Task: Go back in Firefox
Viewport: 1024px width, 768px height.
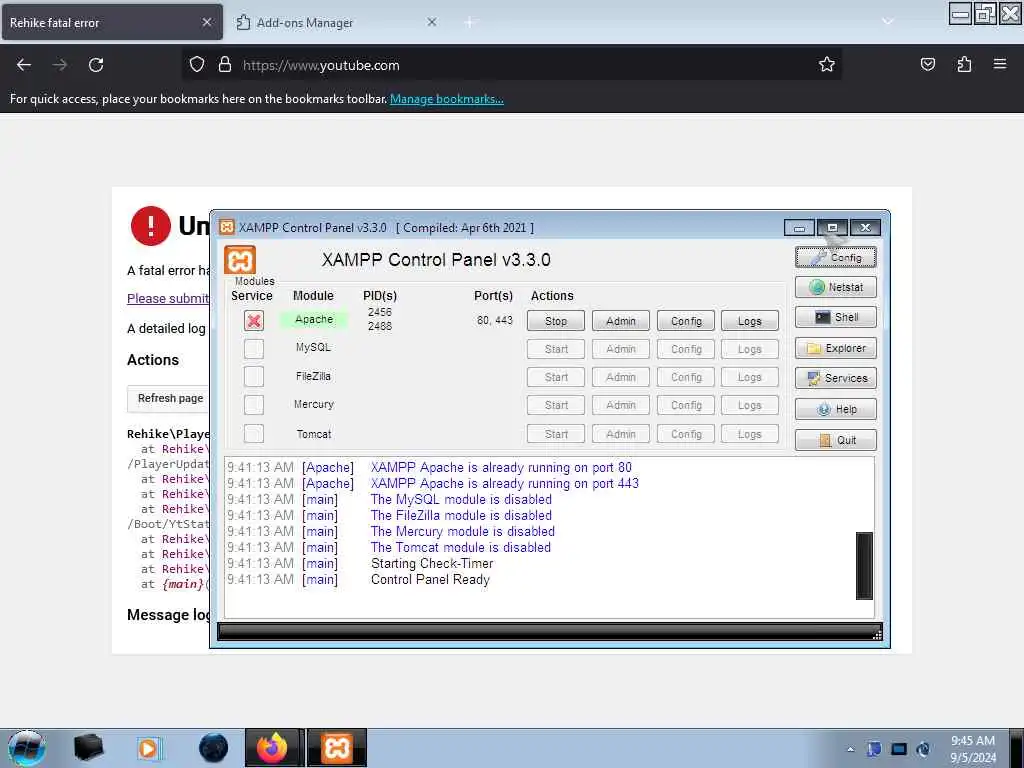Action: tap(24, 65)
